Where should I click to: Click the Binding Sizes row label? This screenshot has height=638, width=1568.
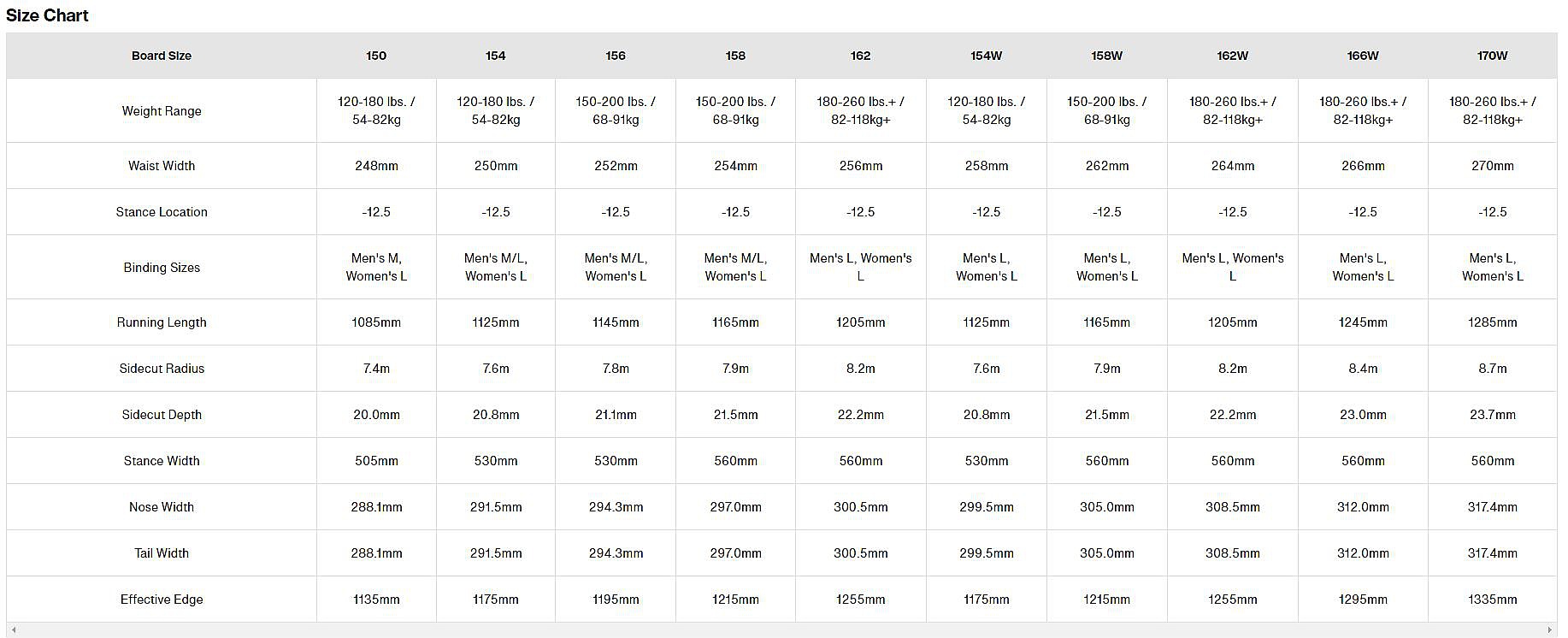tap(162, 267)
